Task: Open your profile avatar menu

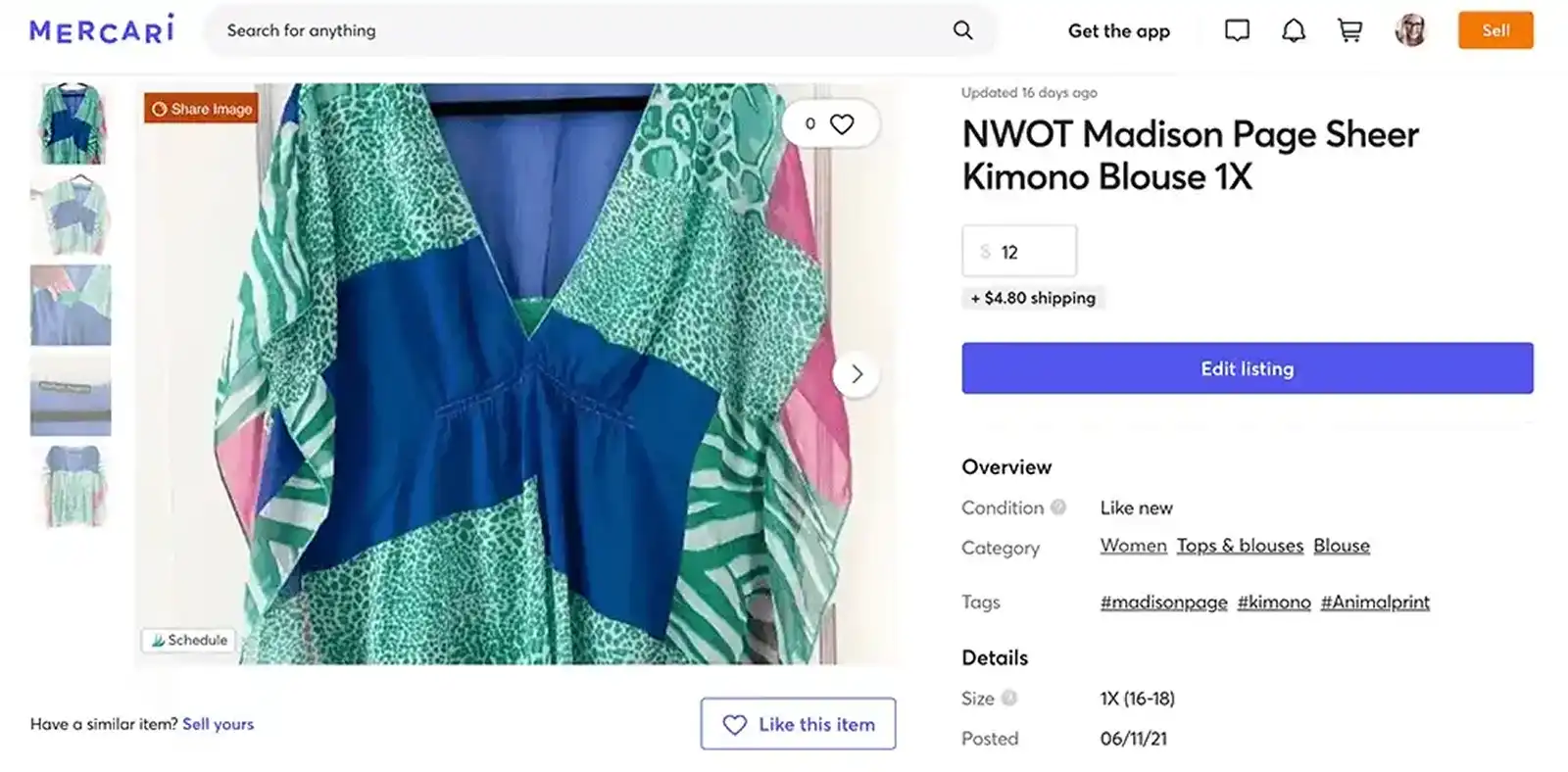Action: tap(1410, 30)
